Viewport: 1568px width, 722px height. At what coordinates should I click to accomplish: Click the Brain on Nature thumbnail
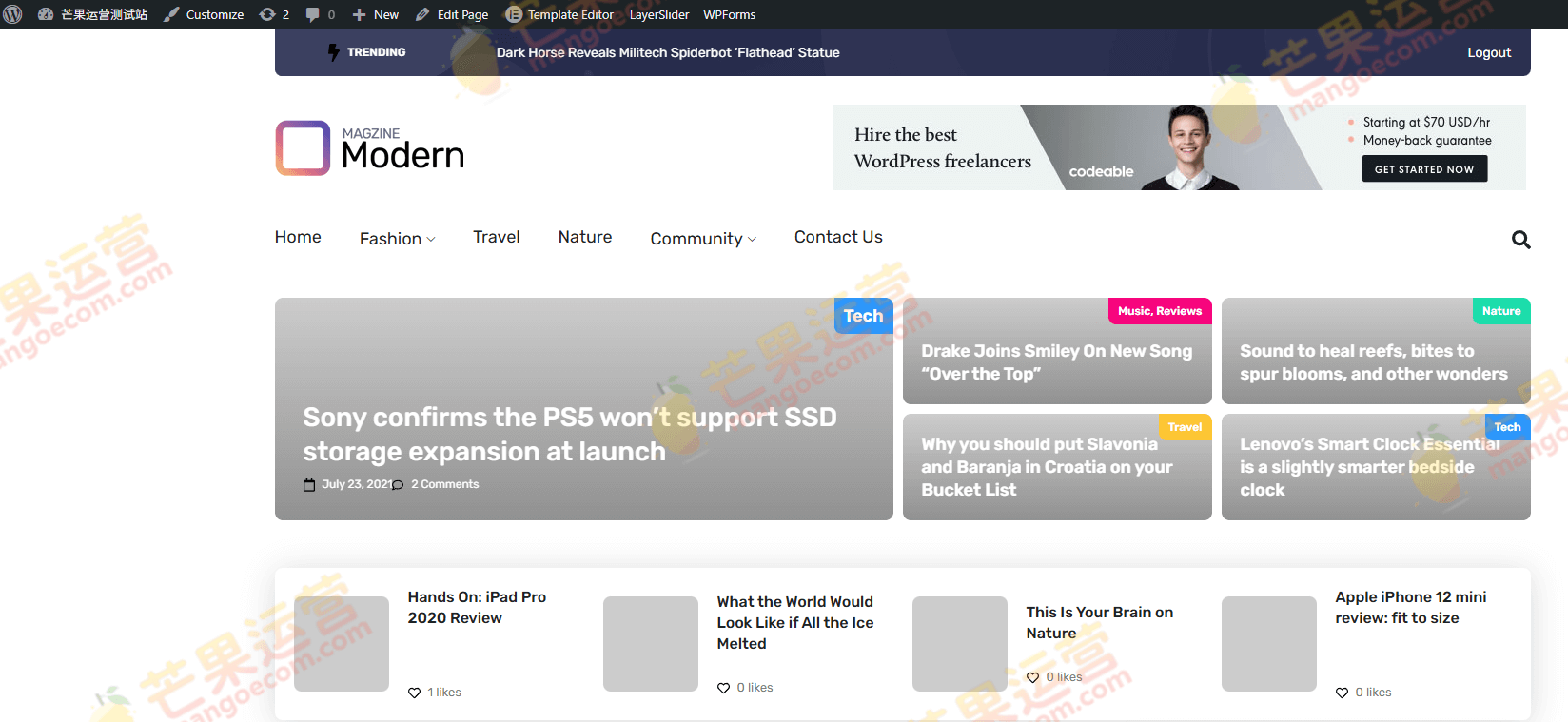tap(960, 644)
